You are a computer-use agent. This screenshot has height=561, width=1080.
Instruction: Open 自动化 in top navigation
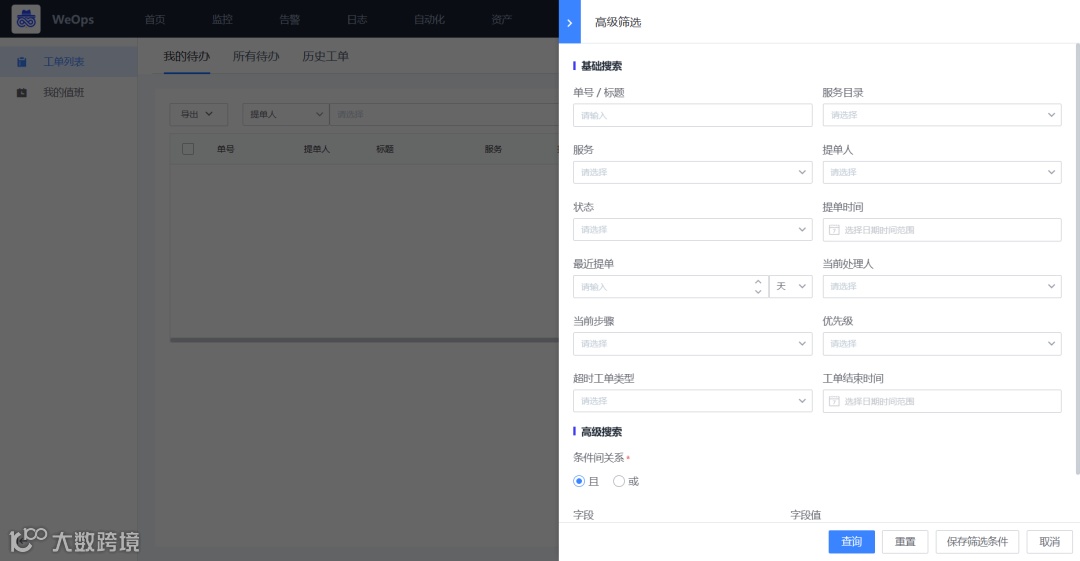pos(429,19)
